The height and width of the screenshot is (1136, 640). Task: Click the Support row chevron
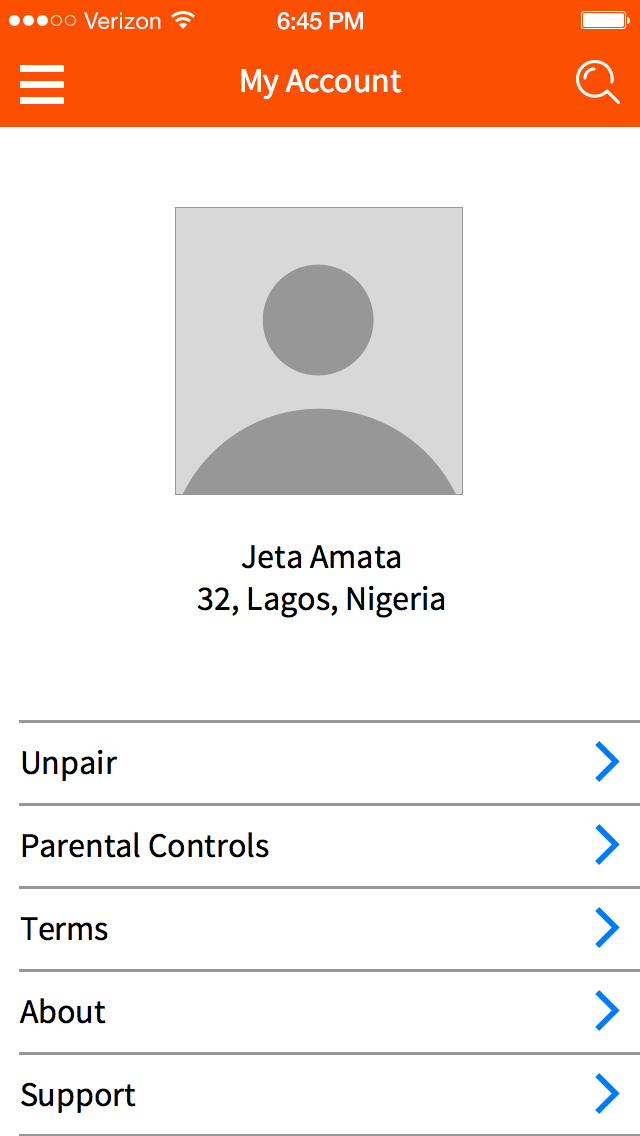[x=607, y=1095]
